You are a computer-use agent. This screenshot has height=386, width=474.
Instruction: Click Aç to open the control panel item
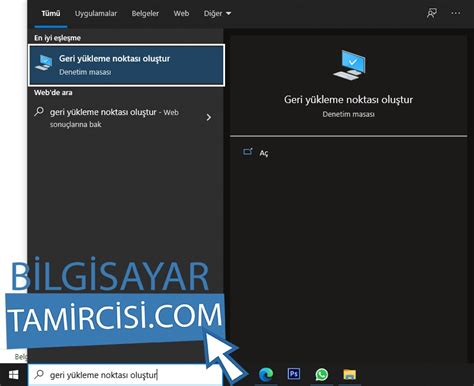[x=264, y=153]
